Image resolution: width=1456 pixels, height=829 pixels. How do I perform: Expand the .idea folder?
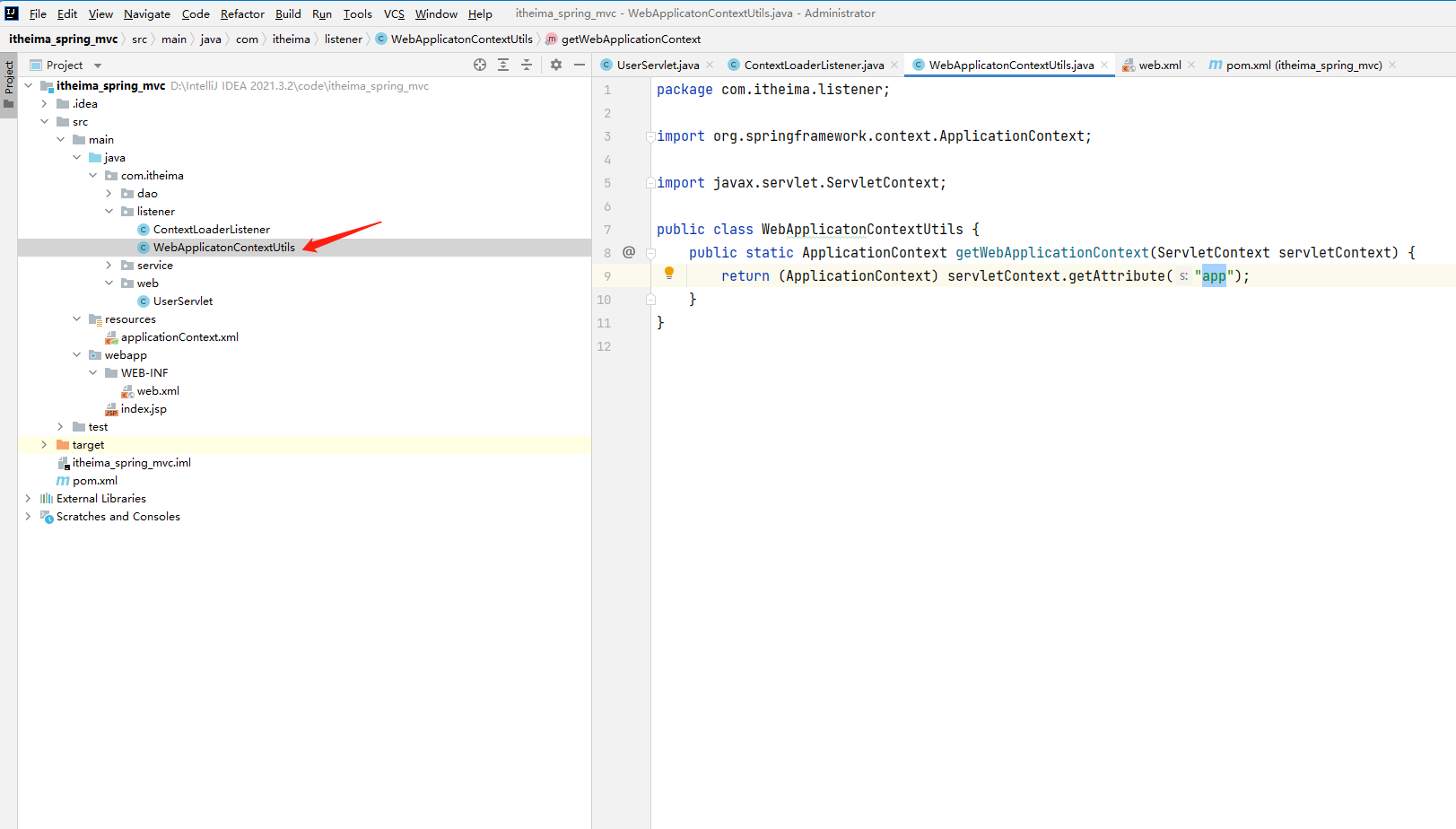44,104
